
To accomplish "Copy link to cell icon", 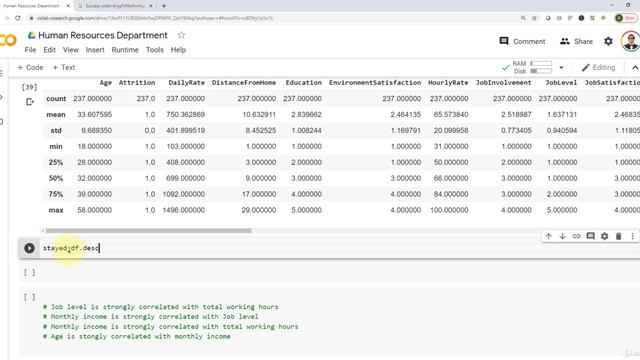I will tap(576, 236).
